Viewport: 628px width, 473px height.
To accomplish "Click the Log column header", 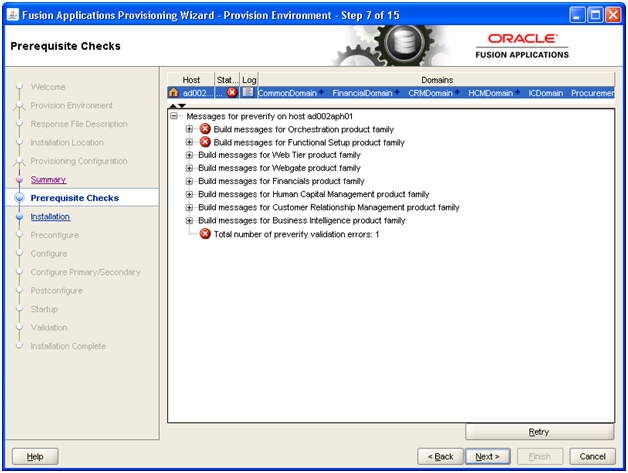I will coord(249,80).
